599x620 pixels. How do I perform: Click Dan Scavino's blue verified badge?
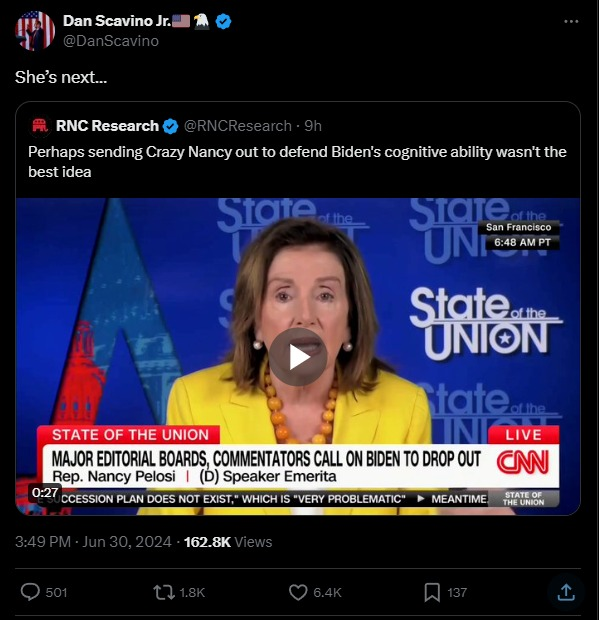click(x=223, y=21)
